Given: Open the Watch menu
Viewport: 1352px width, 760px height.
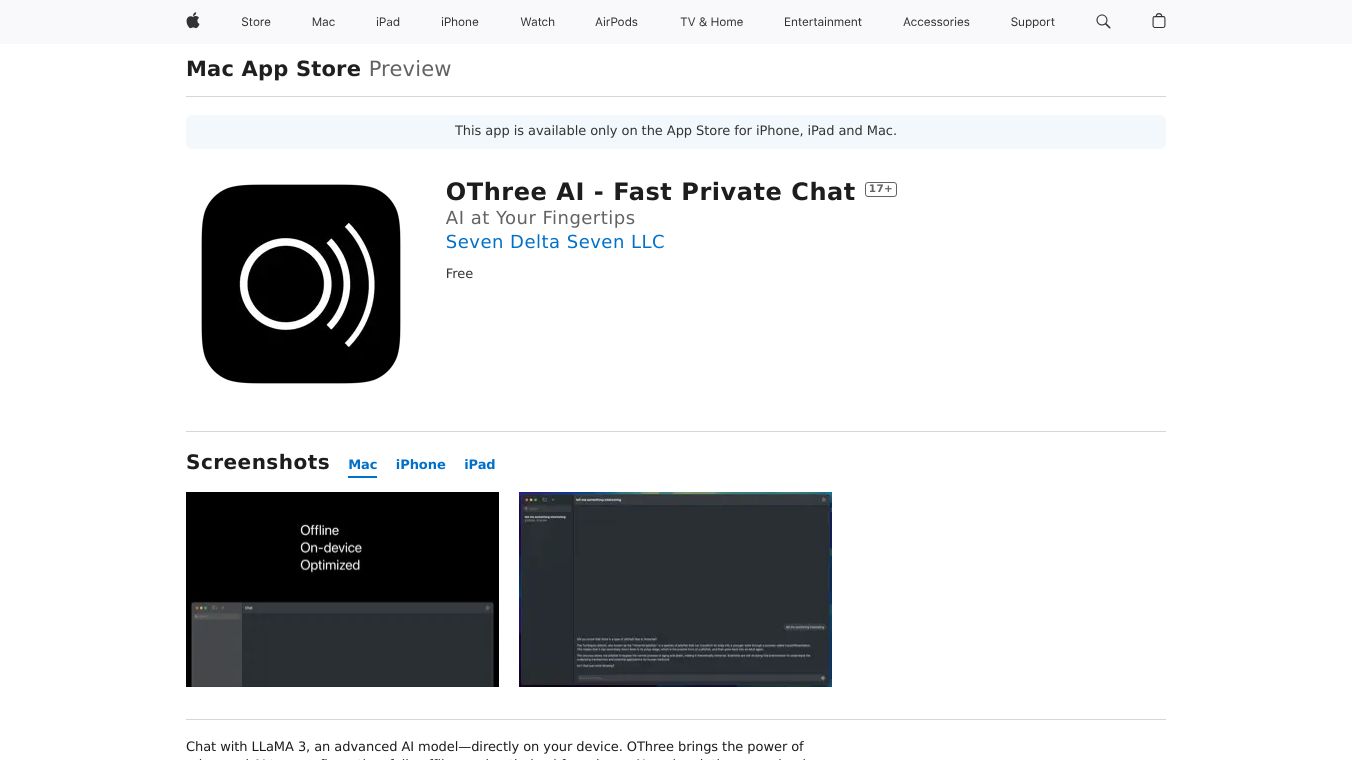Looking at the screenshot, I should (x=537, y=22).
